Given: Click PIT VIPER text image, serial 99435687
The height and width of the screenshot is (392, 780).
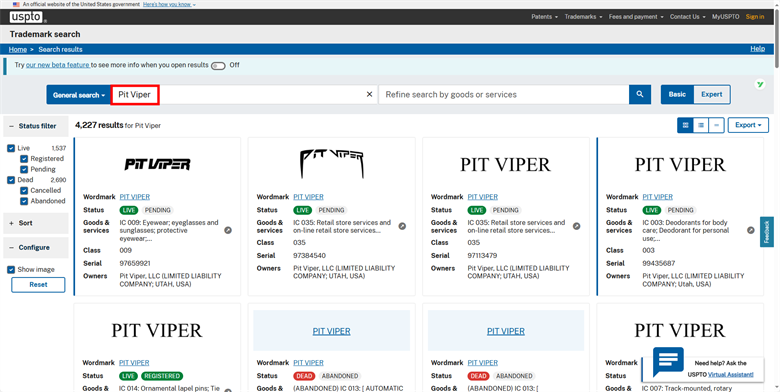Looking at the screenshot, I should (680, 165).
